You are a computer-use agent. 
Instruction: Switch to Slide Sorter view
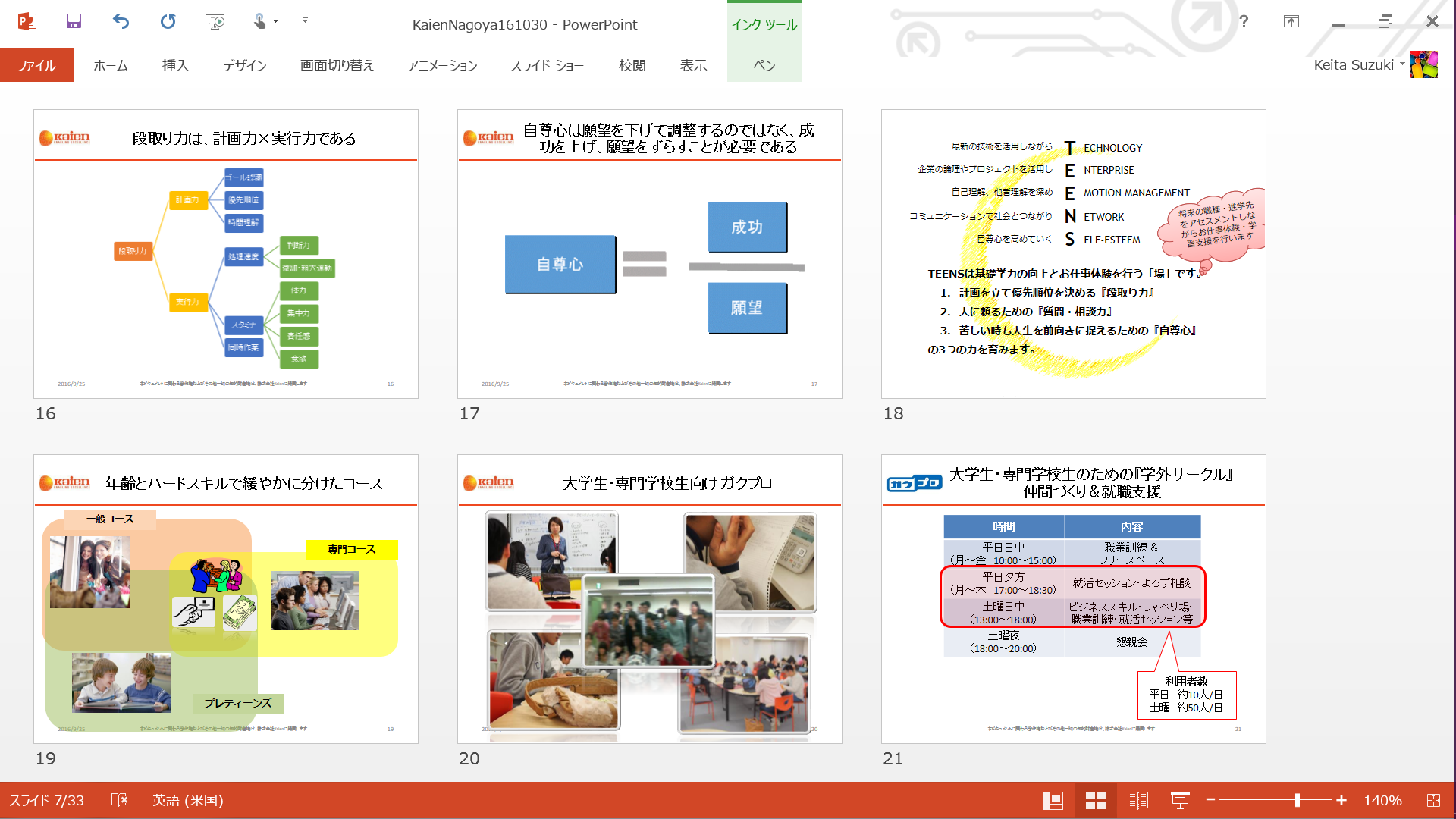[1095, 800]
